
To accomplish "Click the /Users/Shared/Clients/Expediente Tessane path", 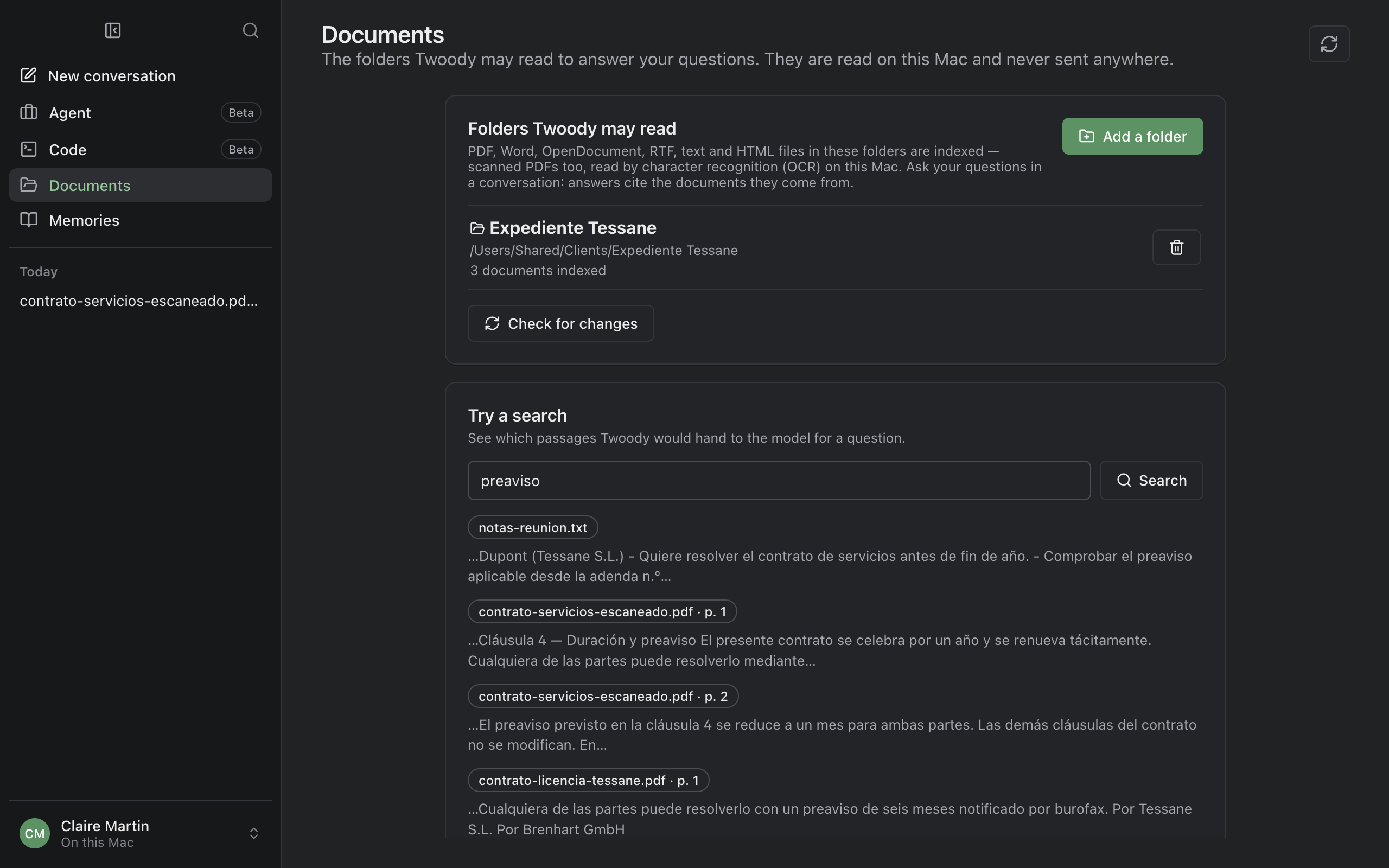I will pyautogui.click(x=604, y=250).
